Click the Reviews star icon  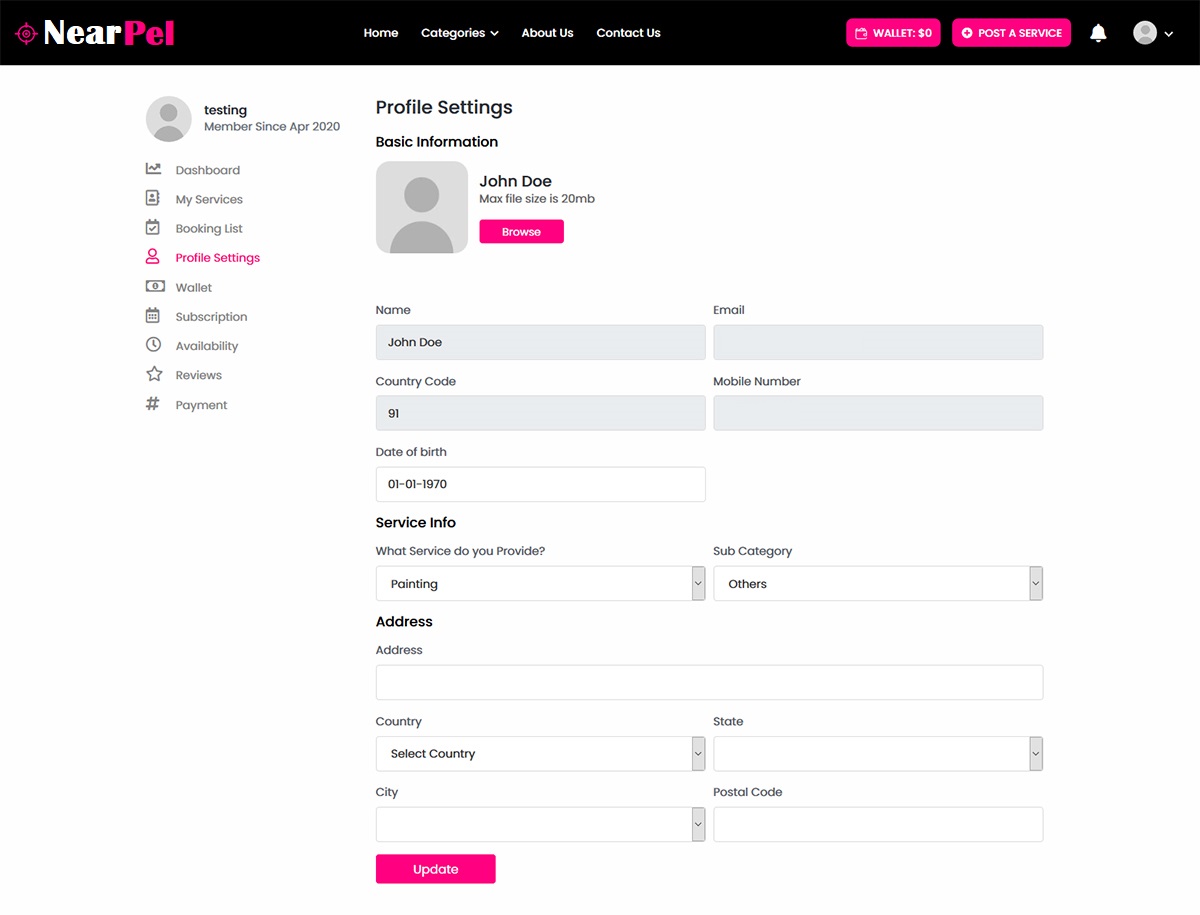(x=154, y=374)
